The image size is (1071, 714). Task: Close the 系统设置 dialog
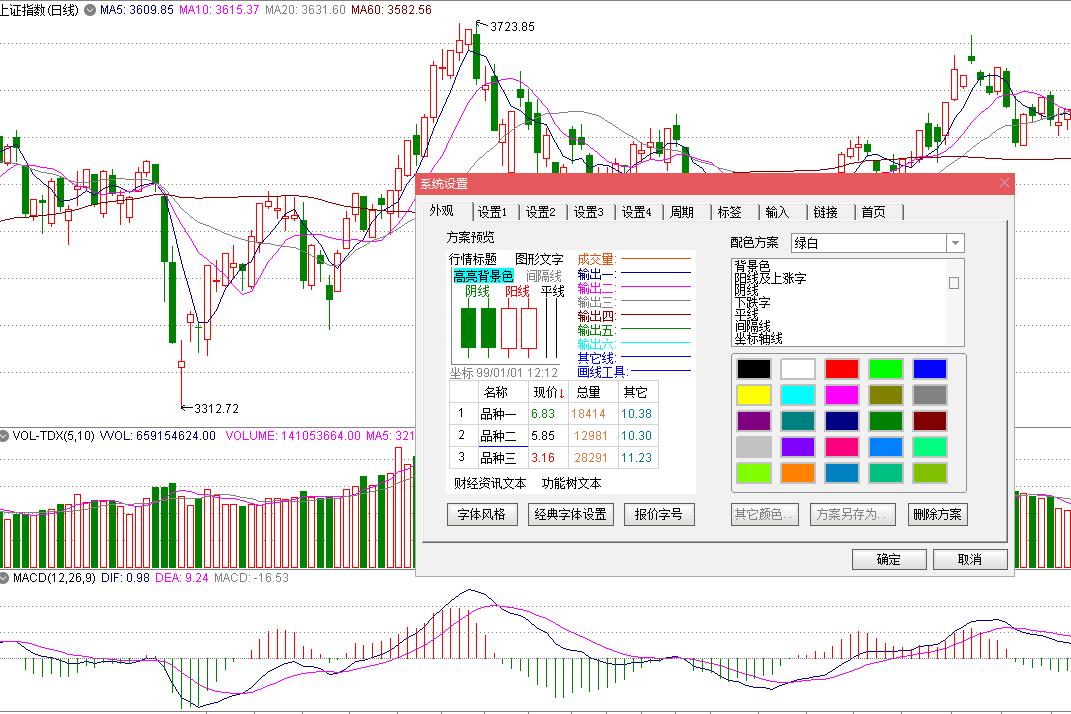(1005, 183)
